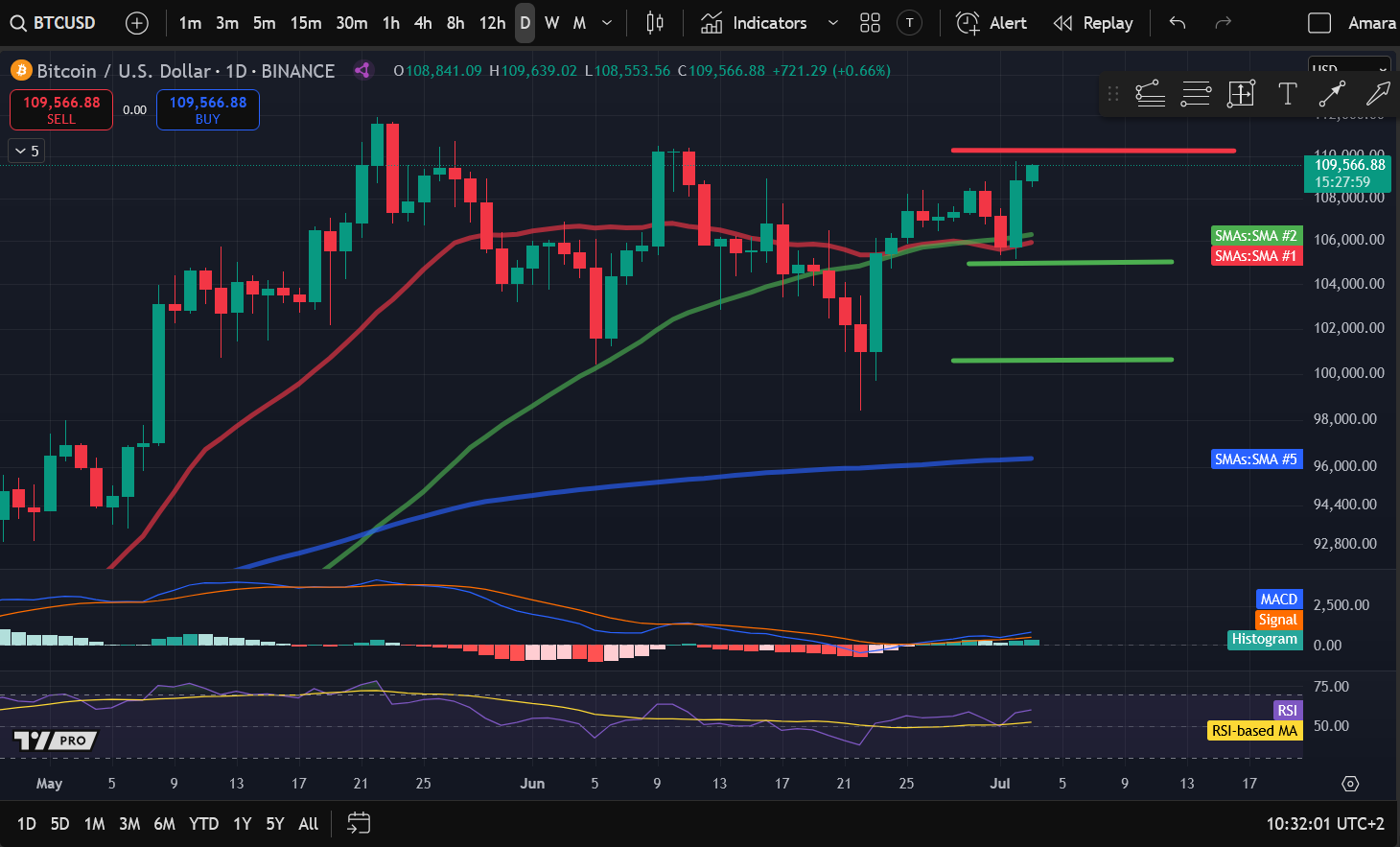Viewport: 1400px width, 847px height.
Task: Click the blue BUY 109,566.88 button
Action: click(x=208, y=109)
